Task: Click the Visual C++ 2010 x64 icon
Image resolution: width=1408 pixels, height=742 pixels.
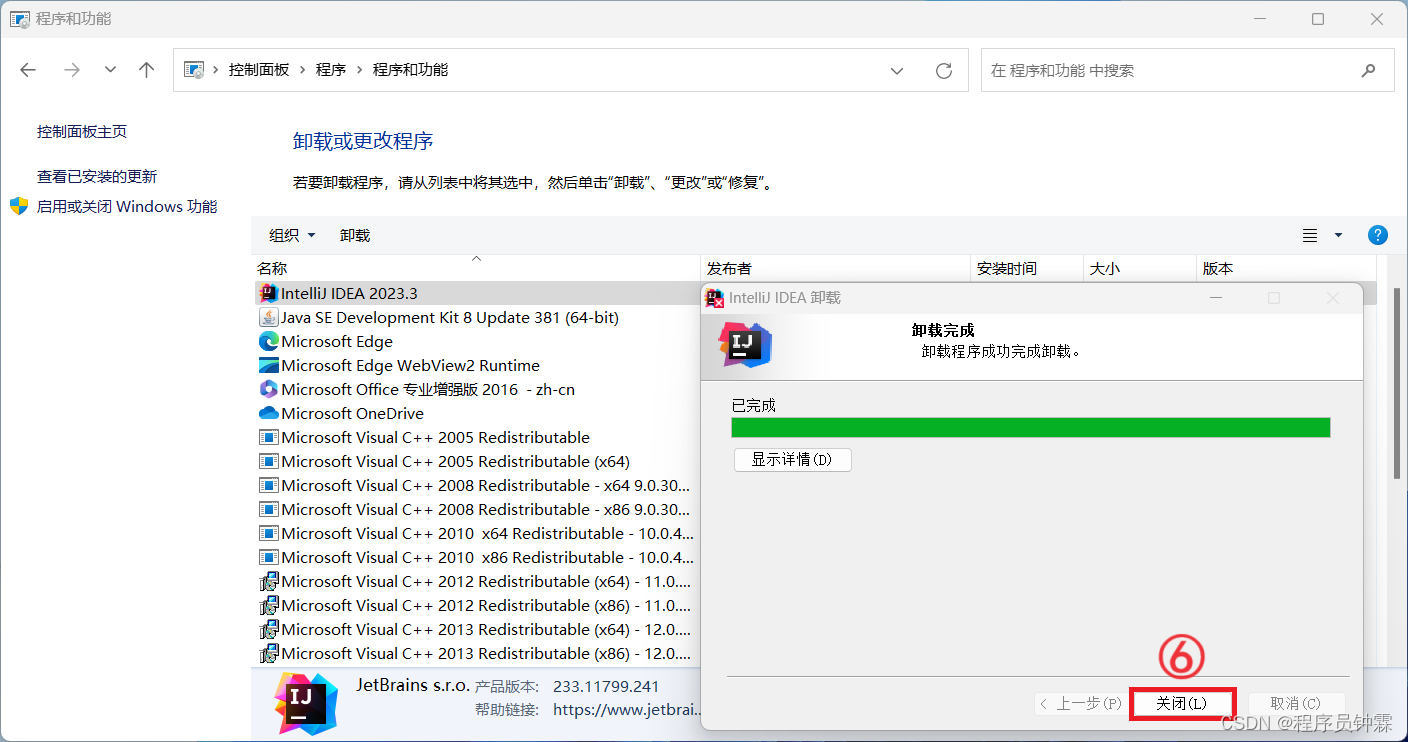Action: pyautogui.click(x=268, y=533)
